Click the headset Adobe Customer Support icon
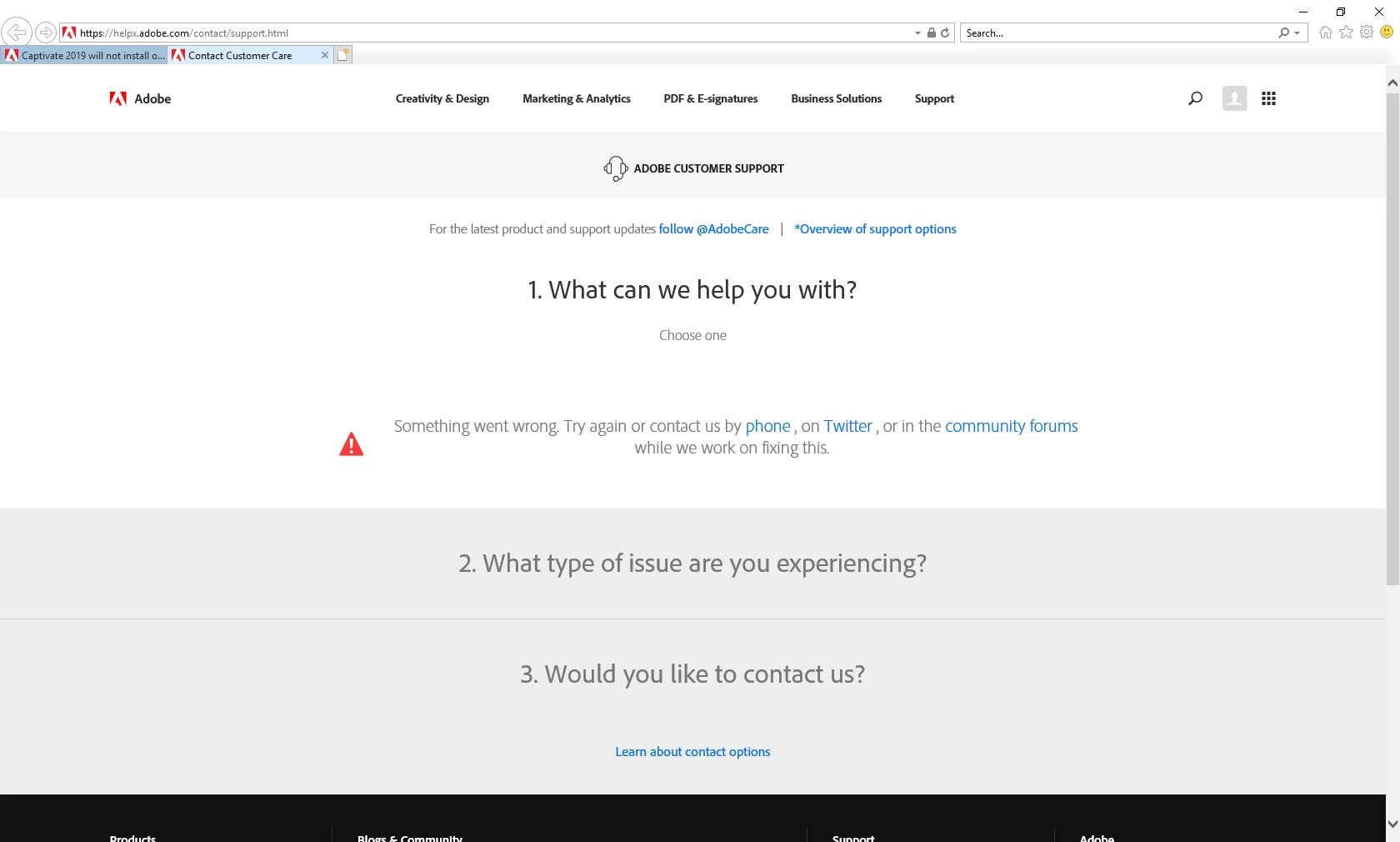Image resolution: width=1400 pixels, height=842 pixels. pyautogui.click(x=615, y=168)
